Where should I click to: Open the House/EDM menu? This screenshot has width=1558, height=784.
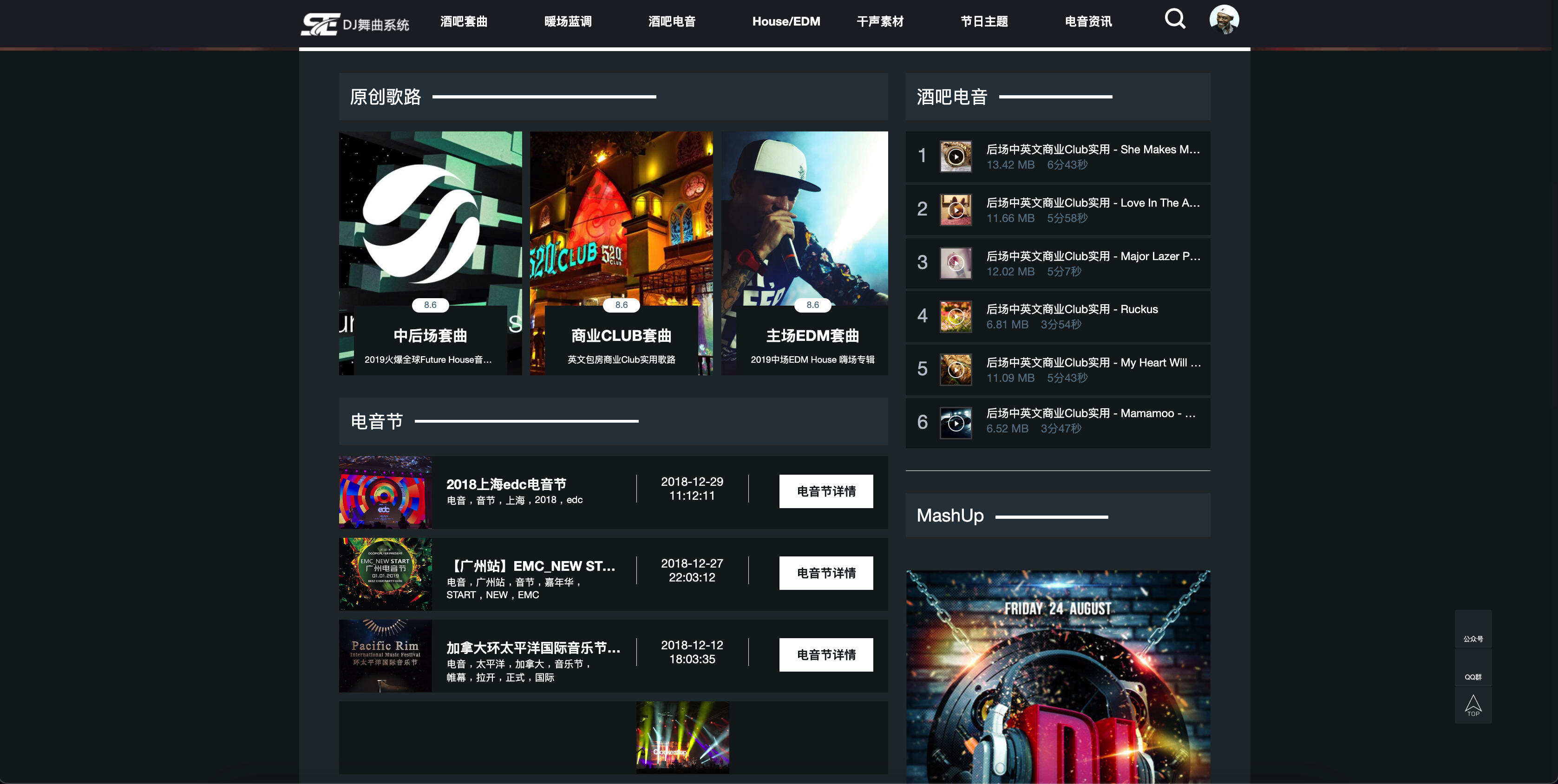786,22
